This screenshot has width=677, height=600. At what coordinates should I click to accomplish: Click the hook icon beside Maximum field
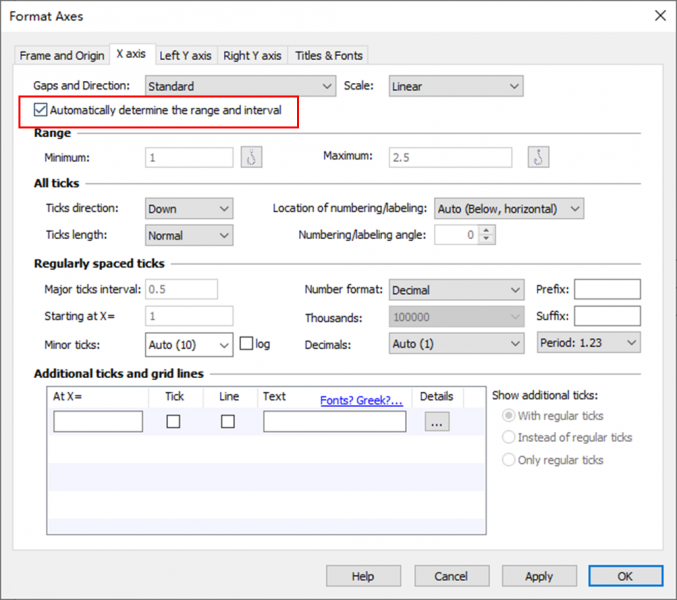[x=538, y=157]
